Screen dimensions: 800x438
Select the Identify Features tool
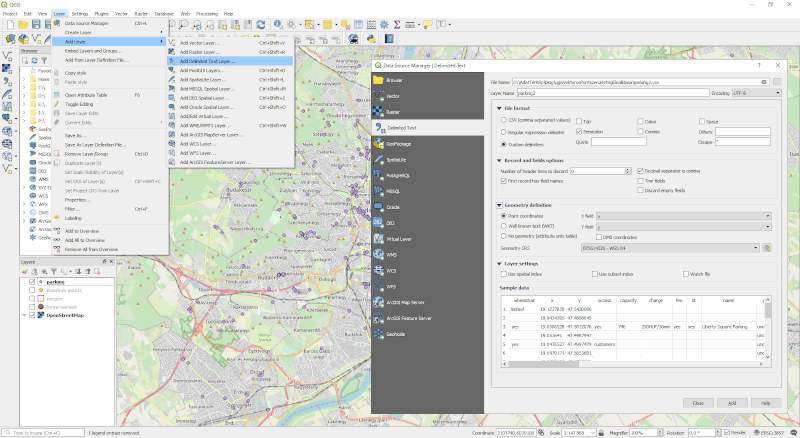pyautogui.click(x=278, y=25)
